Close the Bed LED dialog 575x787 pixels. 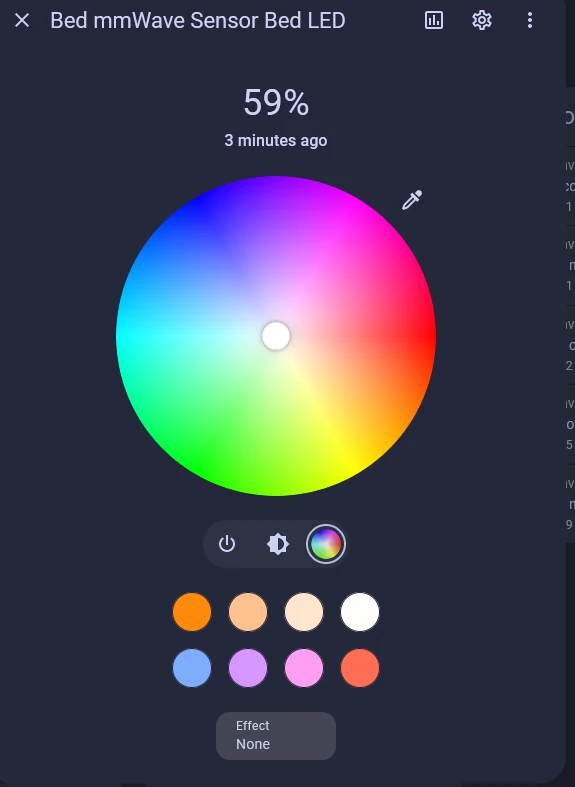pyautogui.click(x=22, y=21)
